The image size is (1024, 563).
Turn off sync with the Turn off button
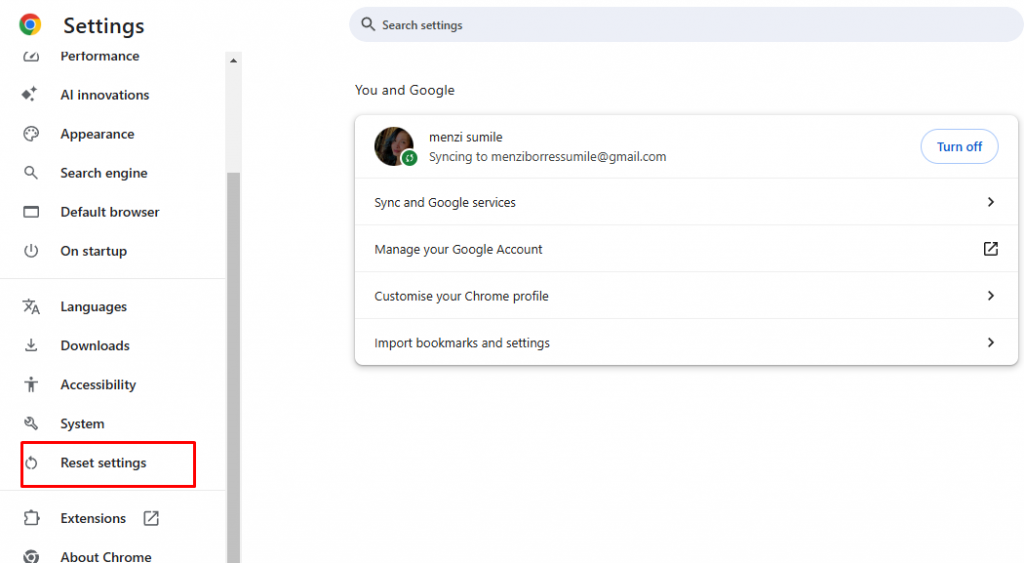pos(959,146)
